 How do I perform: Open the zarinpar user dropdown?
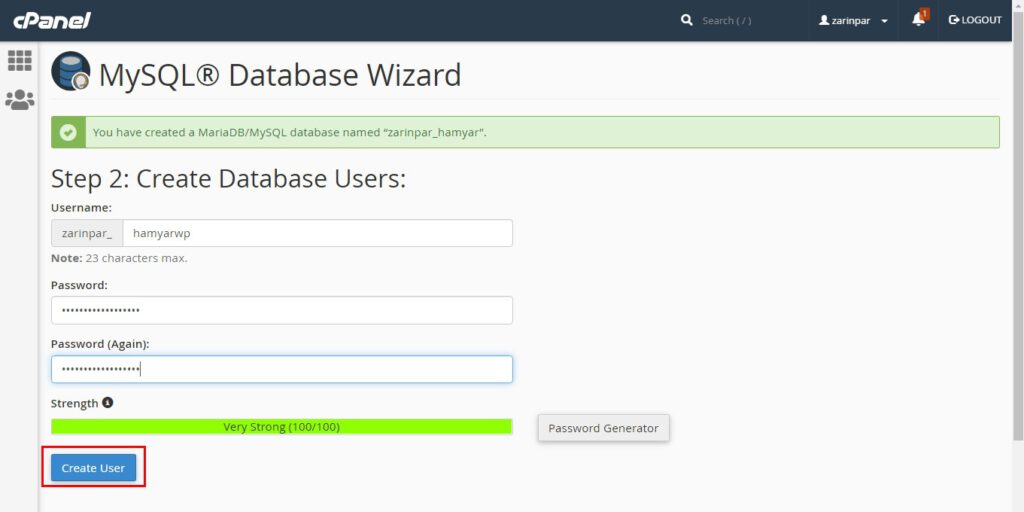point(853,20)
